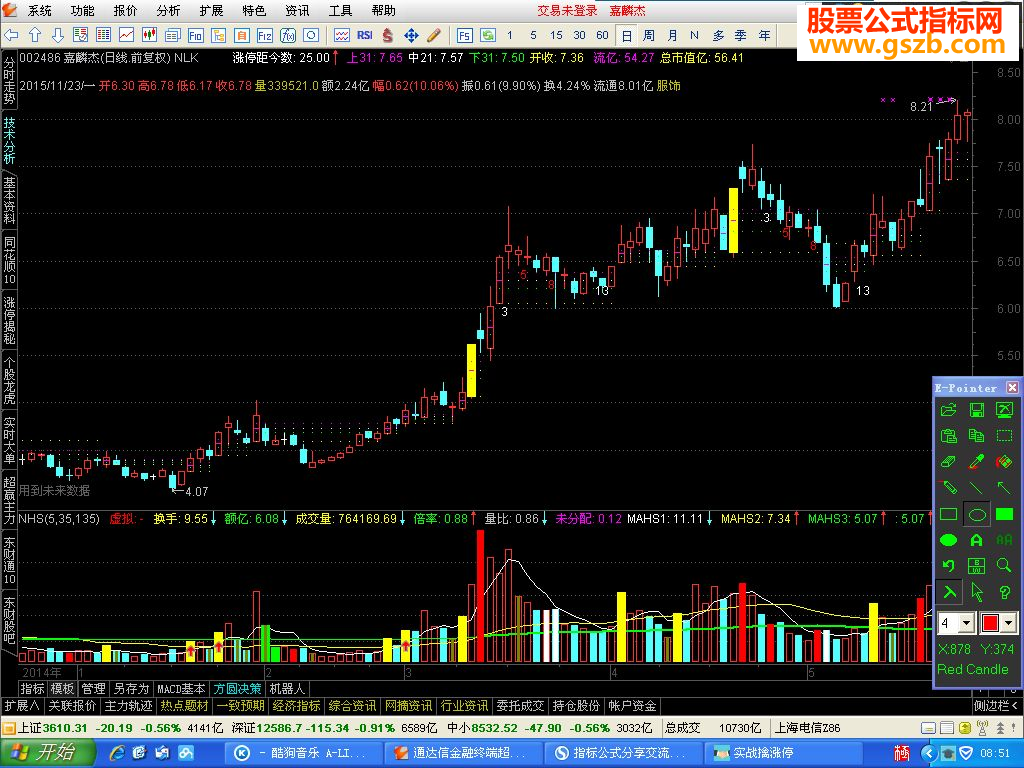Open the candlestick chart toolbar icon

(149, 35)
